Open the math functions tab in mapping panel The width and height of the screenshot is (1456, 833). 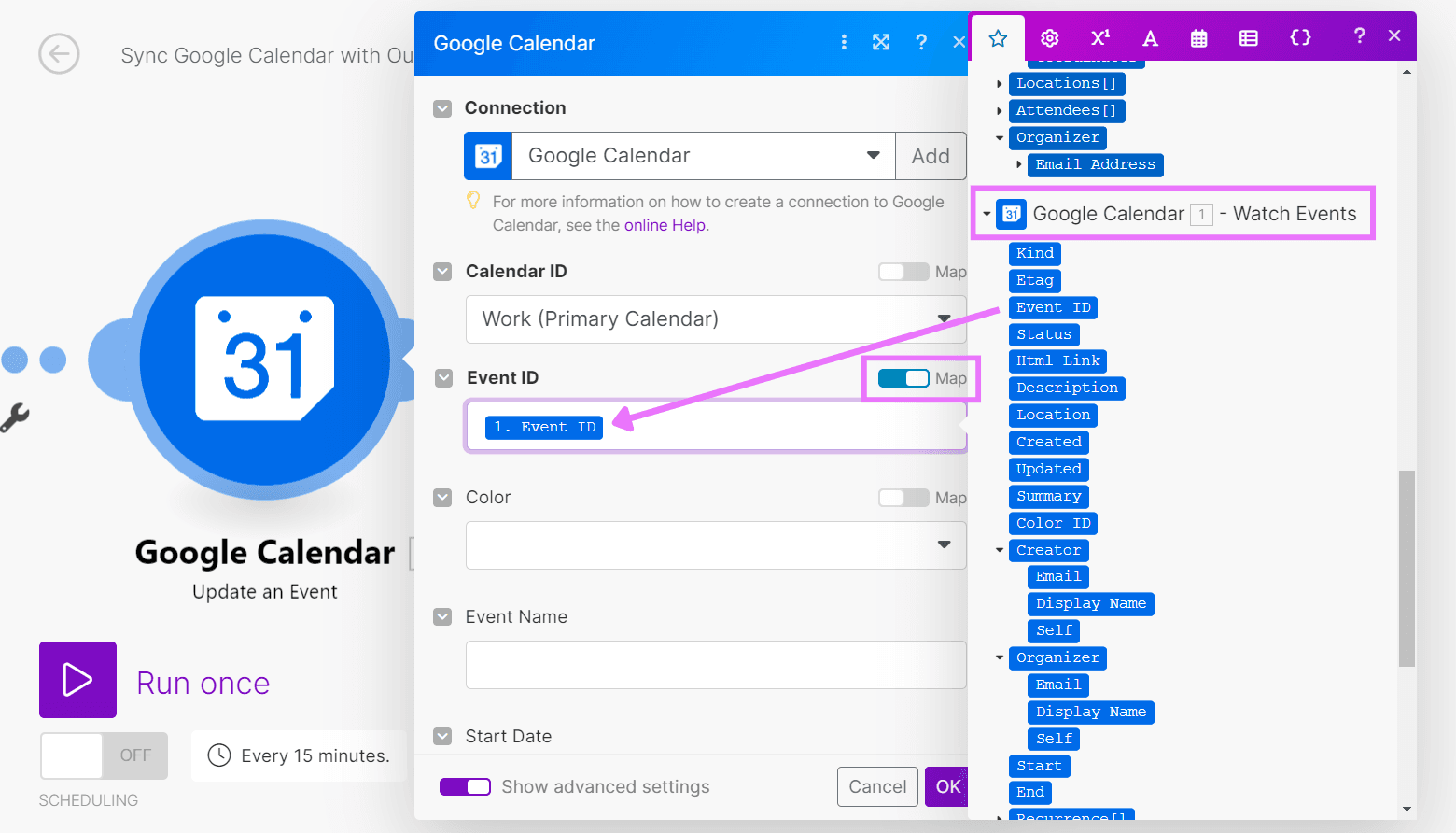pos(1099,38)
